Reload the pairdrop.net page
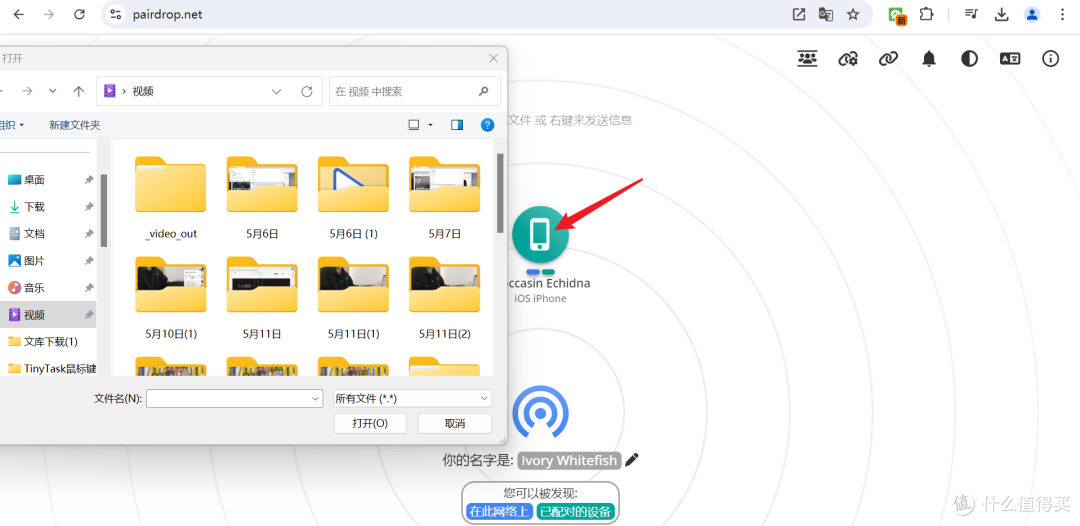Viewport: 1080px width, 526px height. 79,14
